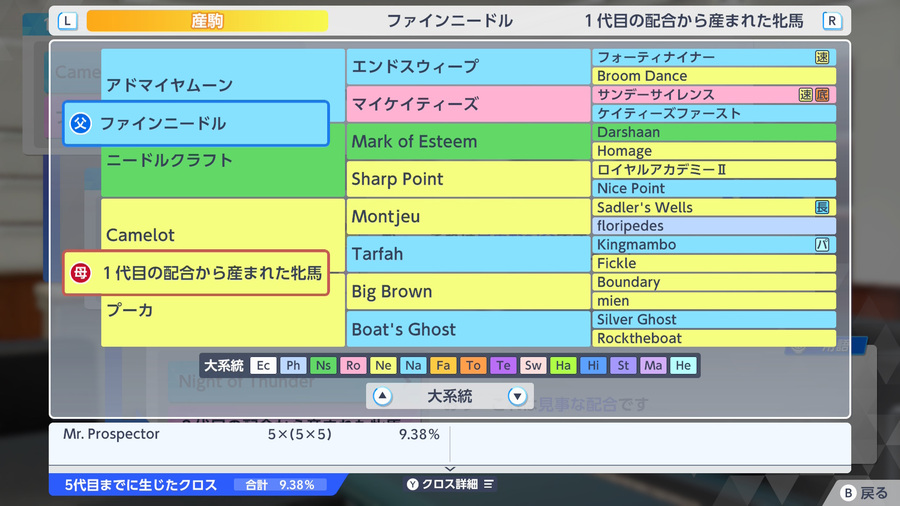900x506 pixels.
Task: Select the マイケイティーズ cell
Action: [x=468, y=104]
